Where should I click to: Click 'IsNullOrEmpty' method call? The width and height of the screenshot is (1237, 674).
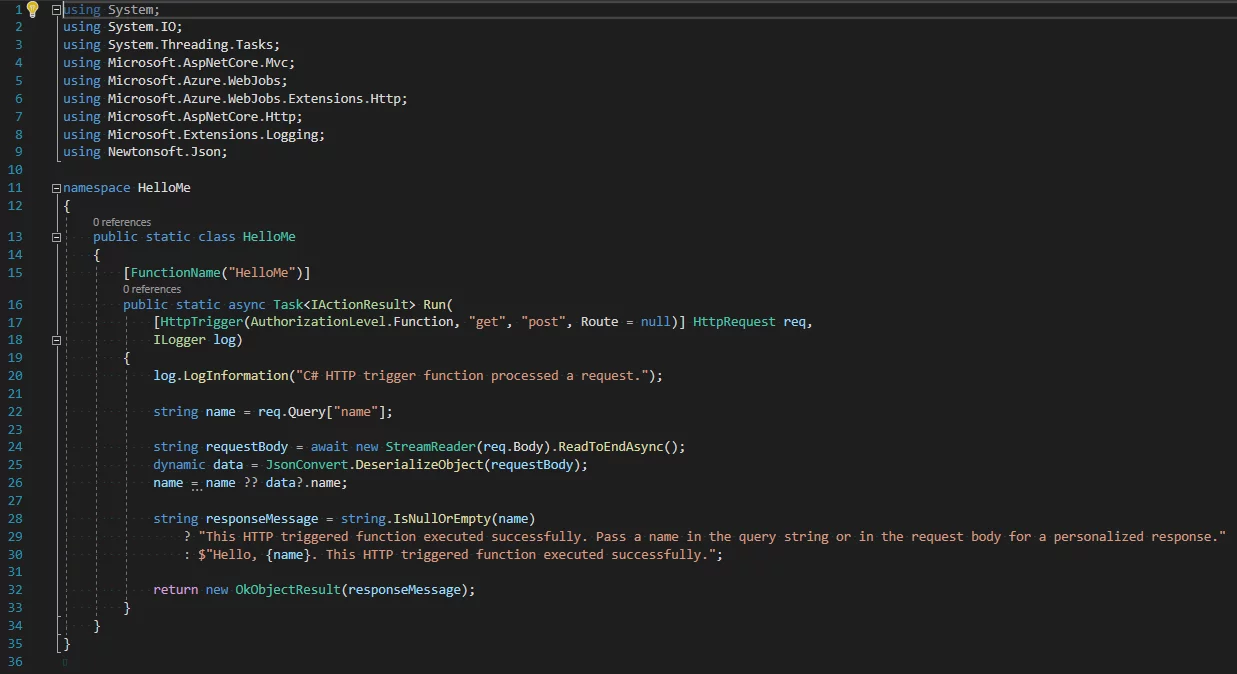tap(442, 520)
